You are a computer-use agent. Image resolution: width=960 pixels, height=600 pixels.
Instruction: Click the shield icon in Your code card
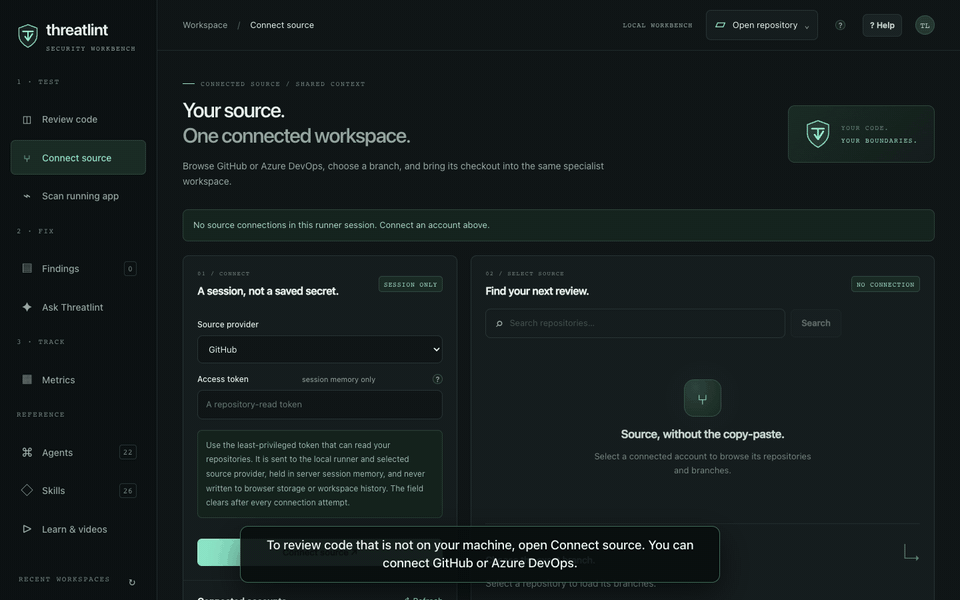(x=818, y=134)
